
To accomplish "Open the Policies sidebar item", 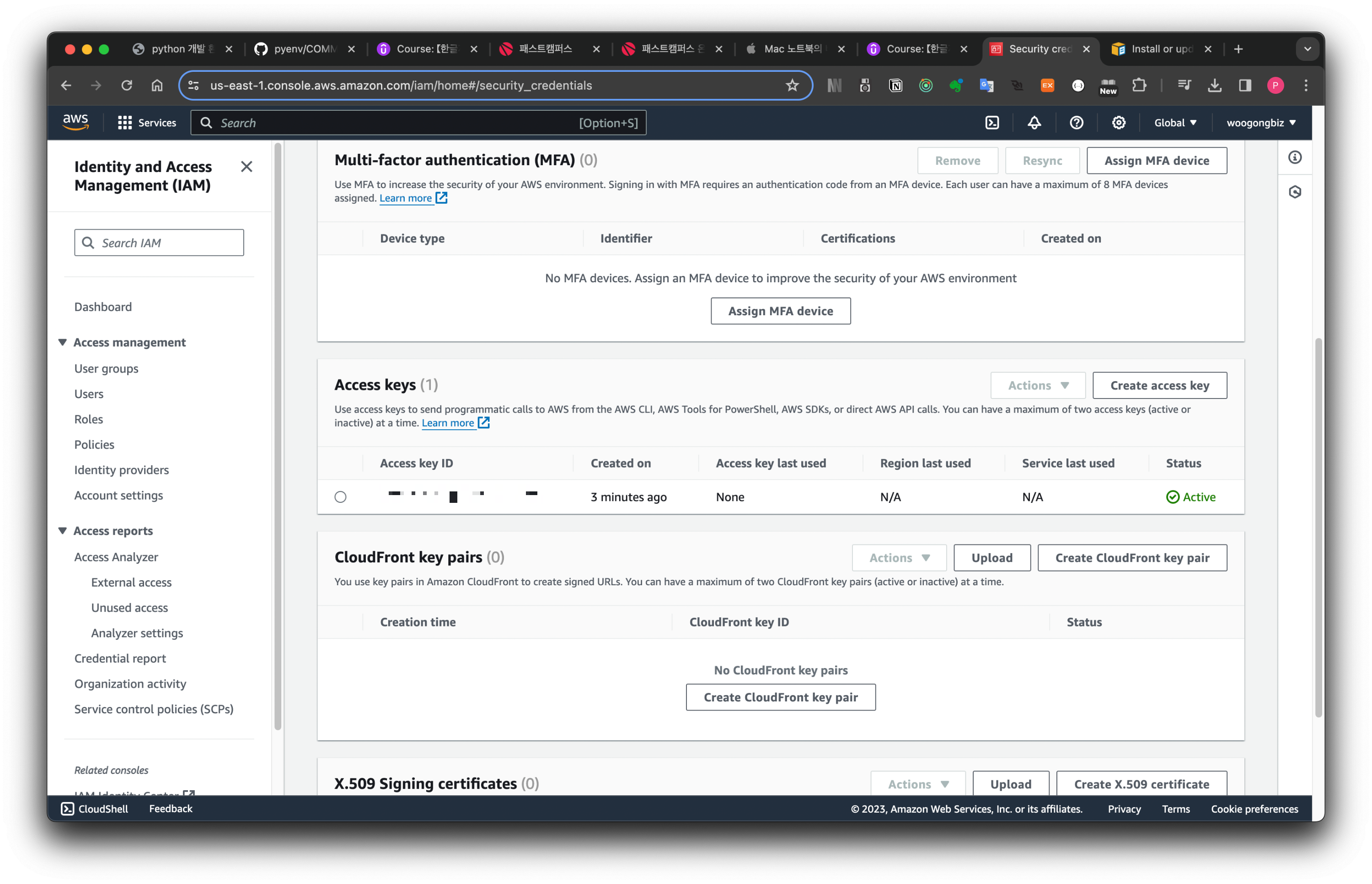I will click(94, 444).
